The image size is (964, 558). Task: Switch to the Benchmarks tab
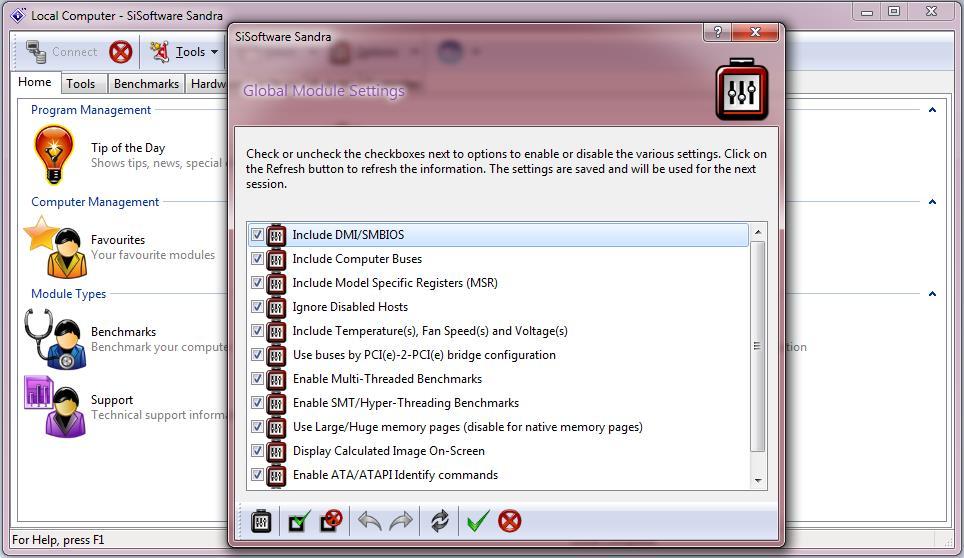(146, 84)
